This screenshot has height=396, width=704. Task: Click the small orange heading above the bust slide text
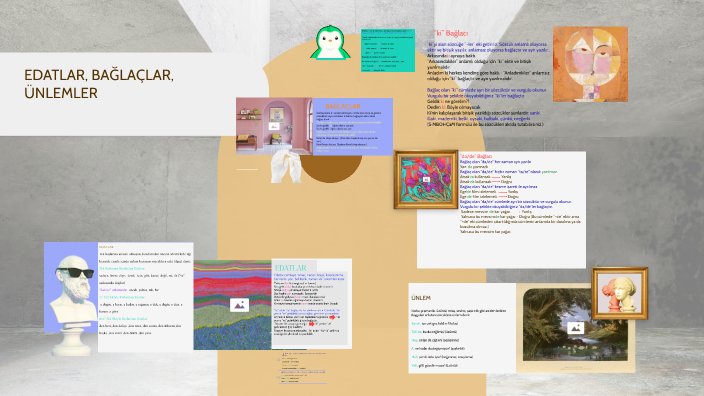[x=106, y=247]
